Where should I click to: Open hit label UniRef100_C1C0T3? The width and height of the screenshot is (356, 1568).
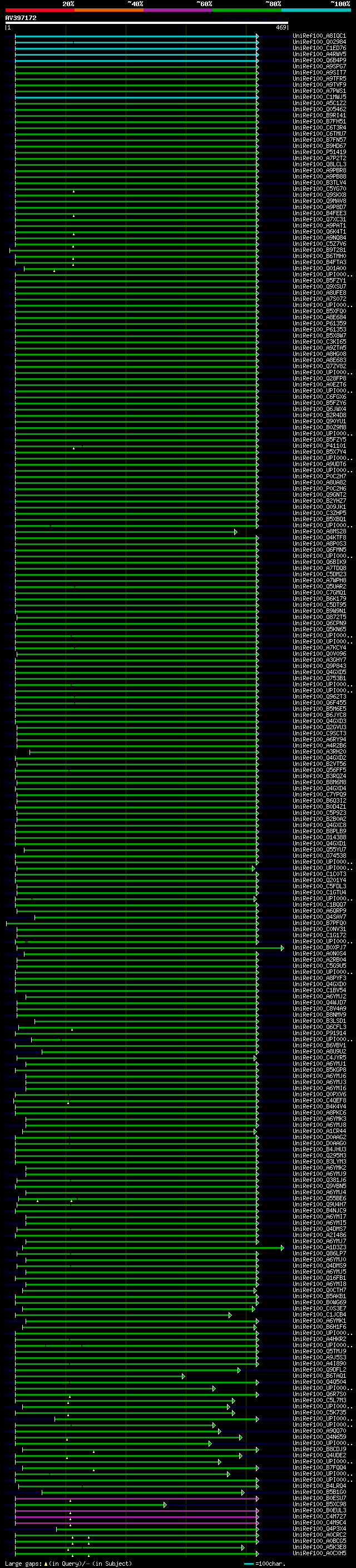[x=319, y=875]
